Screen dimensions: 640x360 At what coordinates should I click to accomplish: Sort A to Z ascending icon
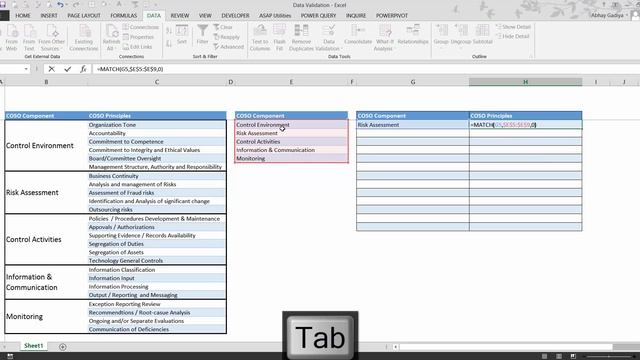coord(169,30)
